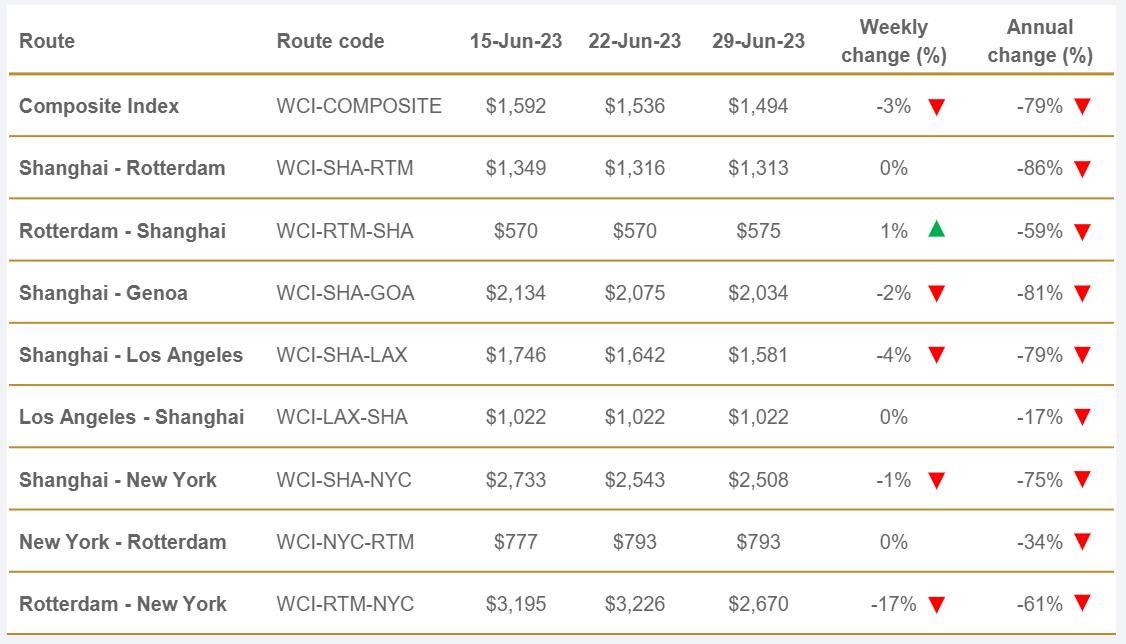Select the Route column header
Screen dimensions: 1126x644
pos(47,41)
